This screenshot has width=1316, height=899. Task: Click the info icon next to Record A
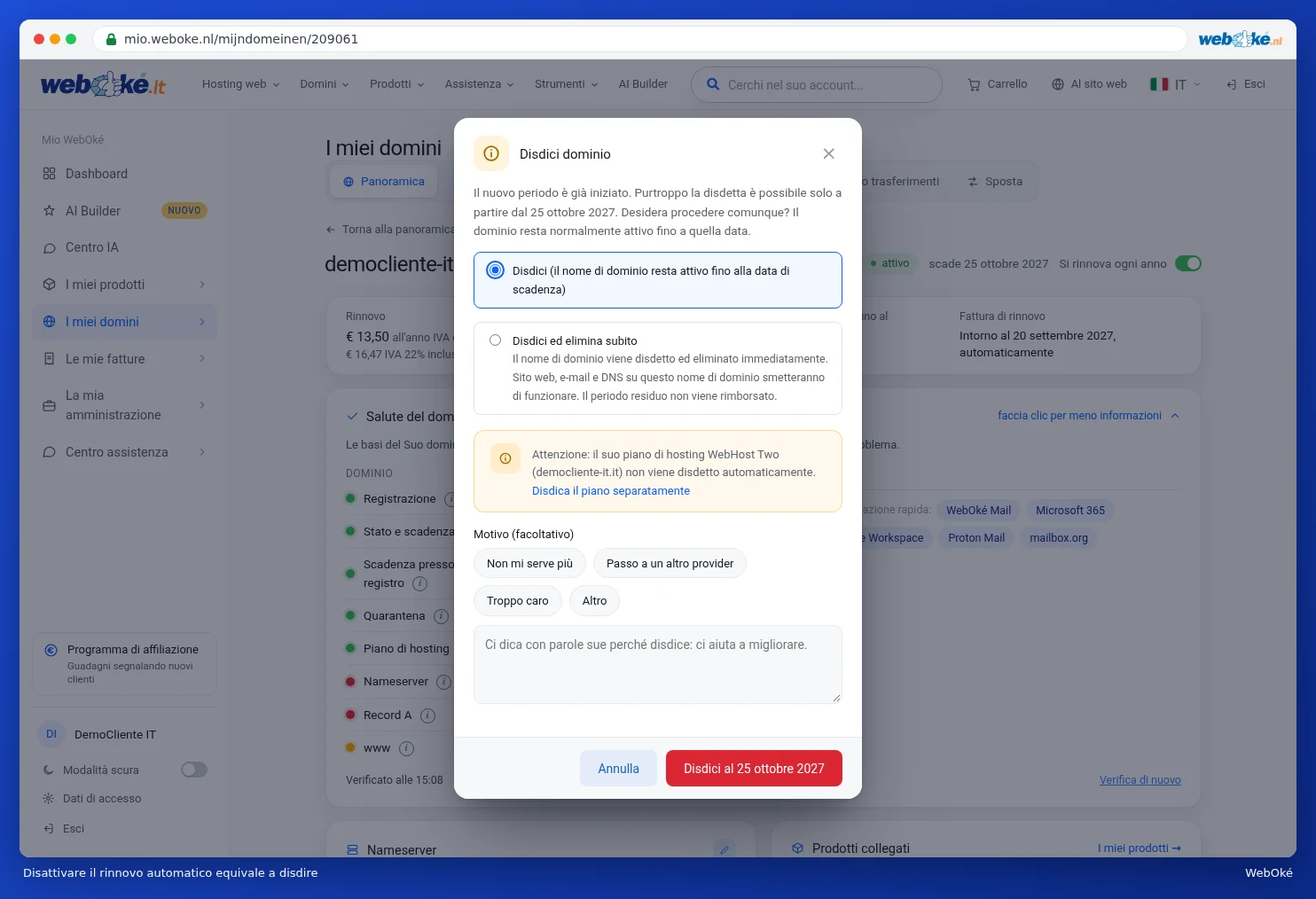(x=427, y=715)
